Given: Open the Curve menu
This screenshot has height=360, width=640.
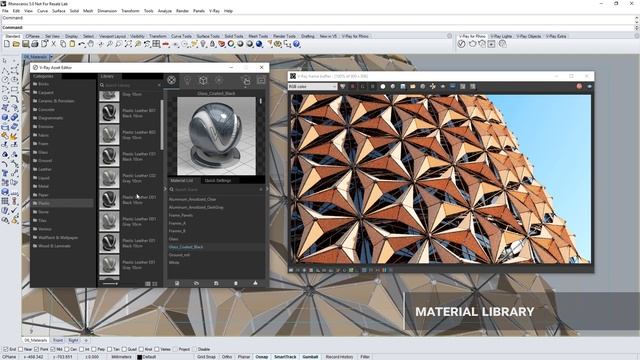Looking at the screenshot, I should tap(42, 11).
